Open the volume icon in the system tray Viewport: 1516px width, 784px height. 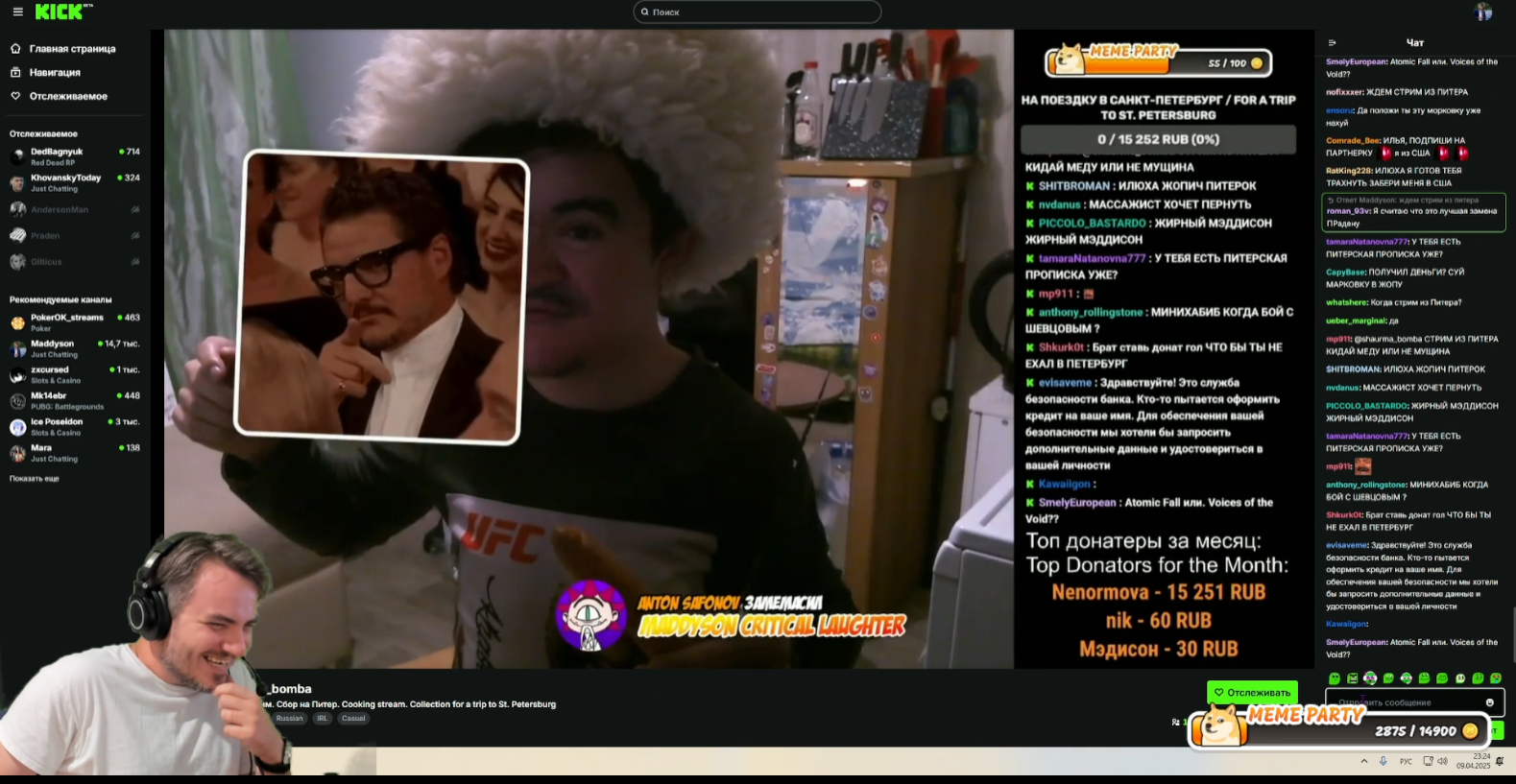click(1442, 761)
